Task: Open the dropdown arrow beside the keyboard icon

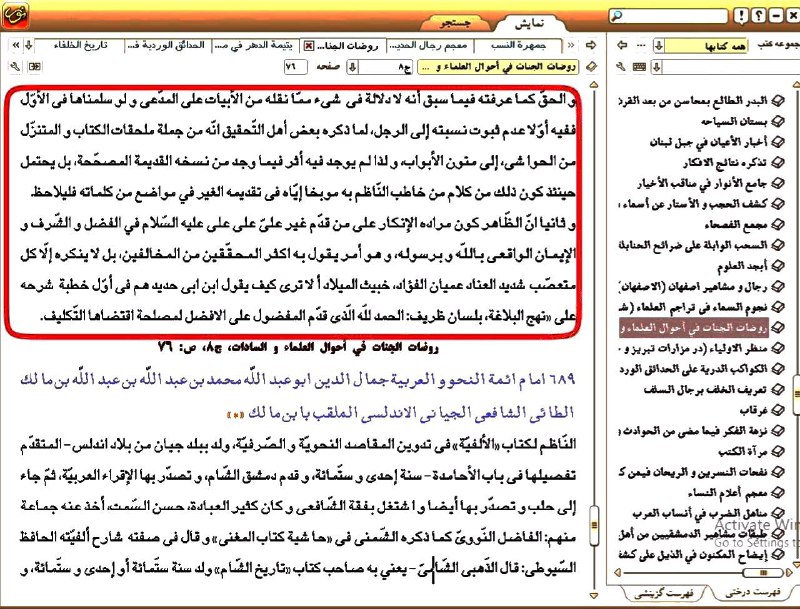Action: pyautogui.click(x=657, y=67)
